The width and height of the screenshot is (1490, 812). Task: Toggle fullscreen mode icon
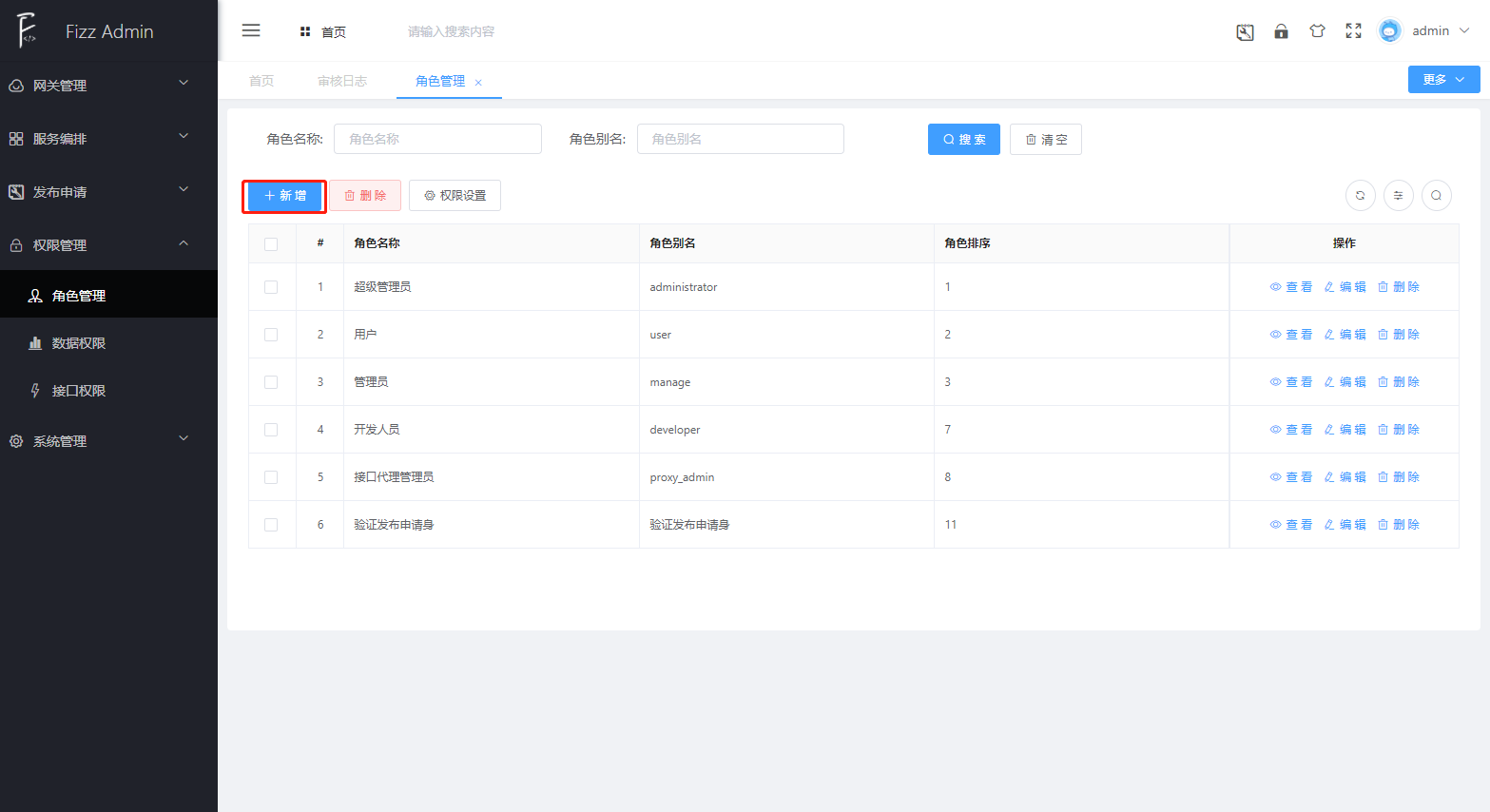click(1353, 31)
